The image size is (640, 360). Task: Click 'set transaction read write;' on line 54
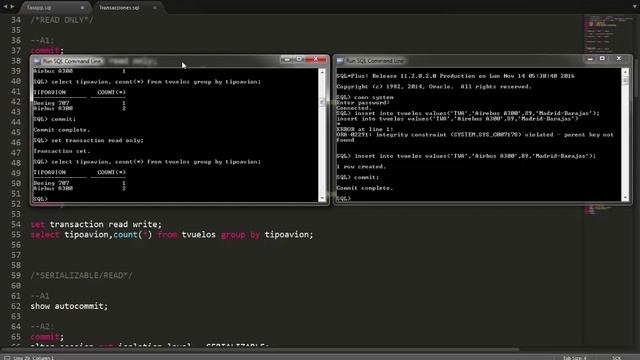pyautogui.click(x=96, y=224)
